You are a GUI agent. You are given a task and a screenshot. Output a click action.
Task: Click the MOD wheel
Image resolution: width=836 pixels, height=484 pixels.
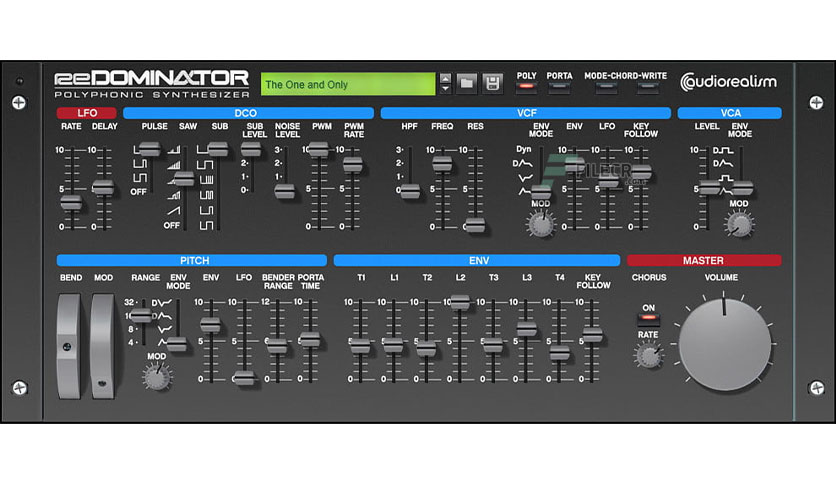pyautogui.click(x=102, y=346)
